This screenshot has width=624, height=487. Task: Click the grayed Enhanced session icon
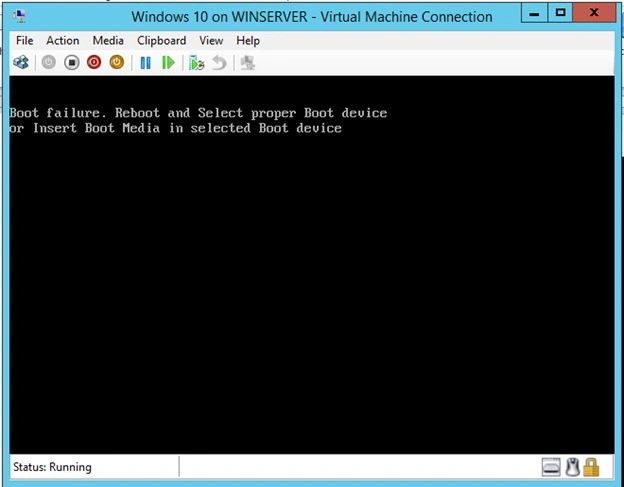[x=247, y=63]
